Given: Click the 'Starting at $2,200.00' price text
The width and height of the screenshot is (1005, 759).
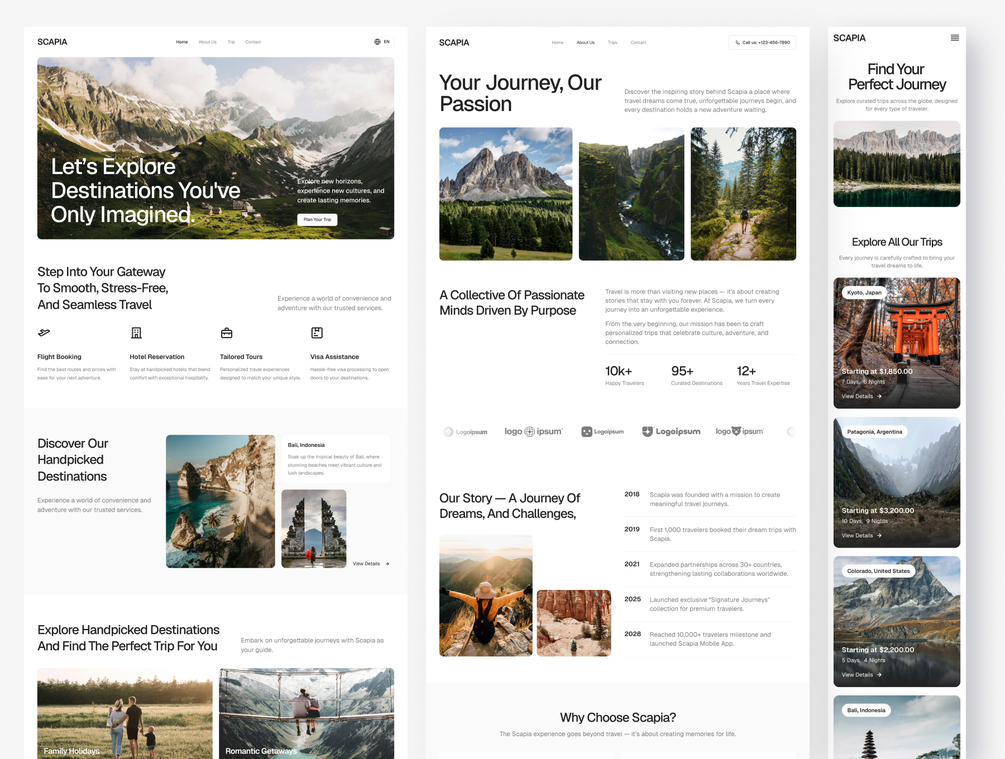Looking at the screenshot, I should (877, 649).
